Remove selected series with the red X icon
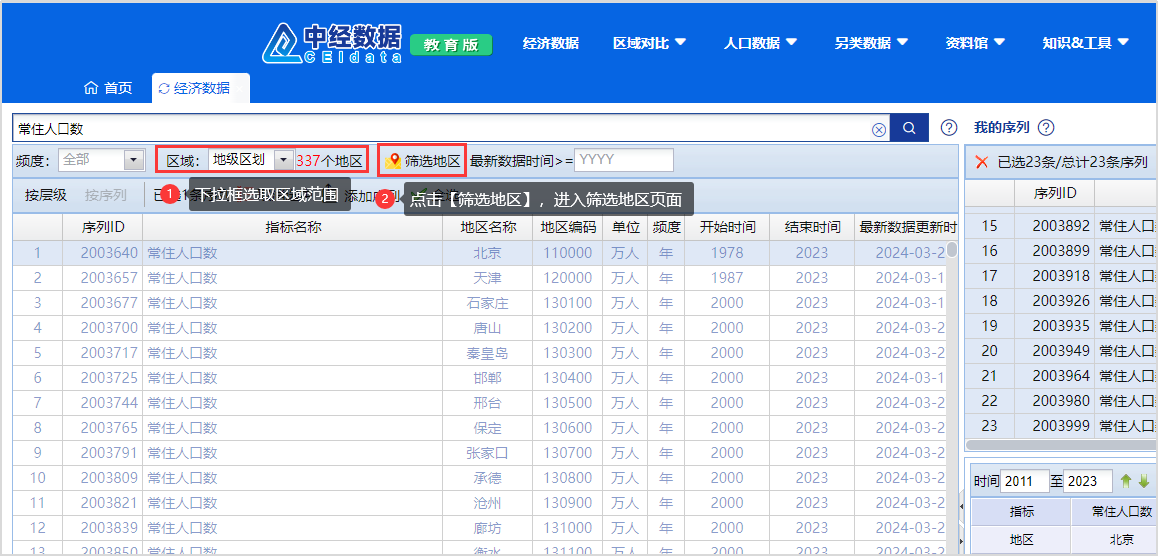1159x558 pixels. pos(981,162)
